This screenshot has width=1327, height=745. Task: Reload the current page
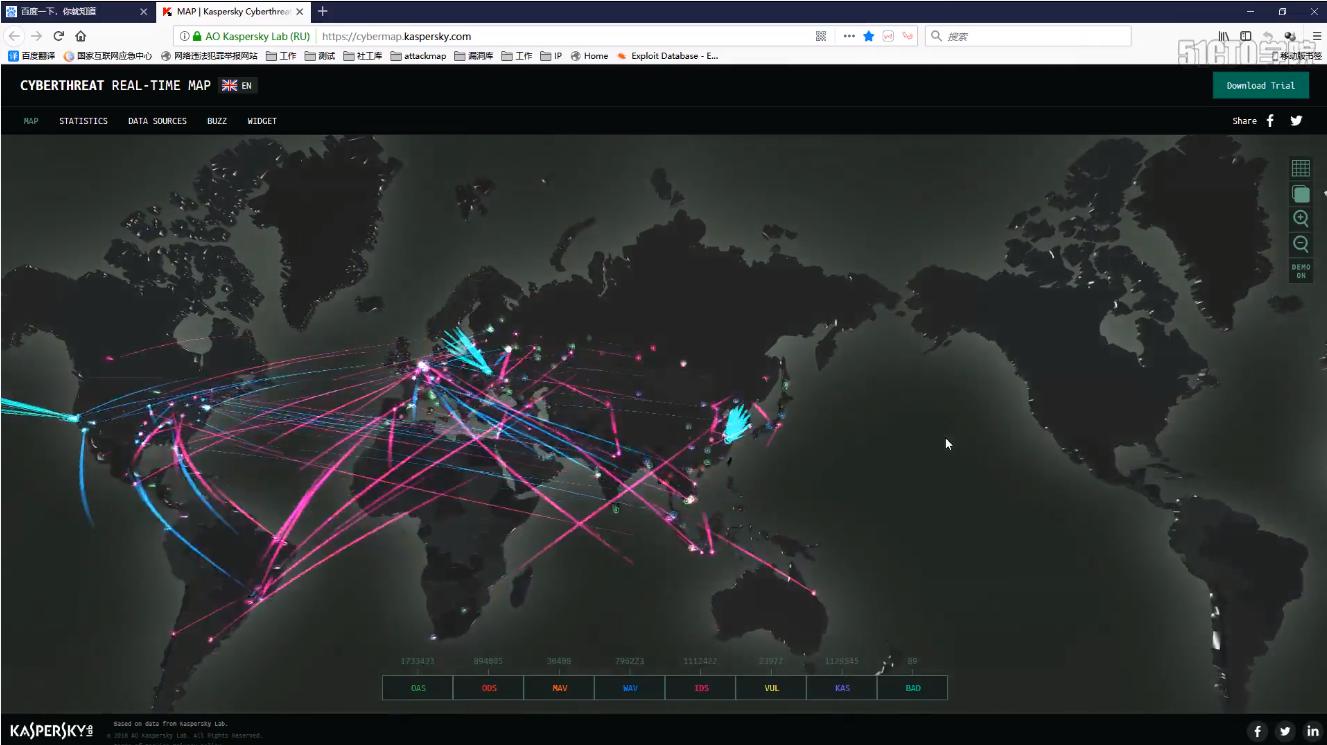click(x=59, y=36)
